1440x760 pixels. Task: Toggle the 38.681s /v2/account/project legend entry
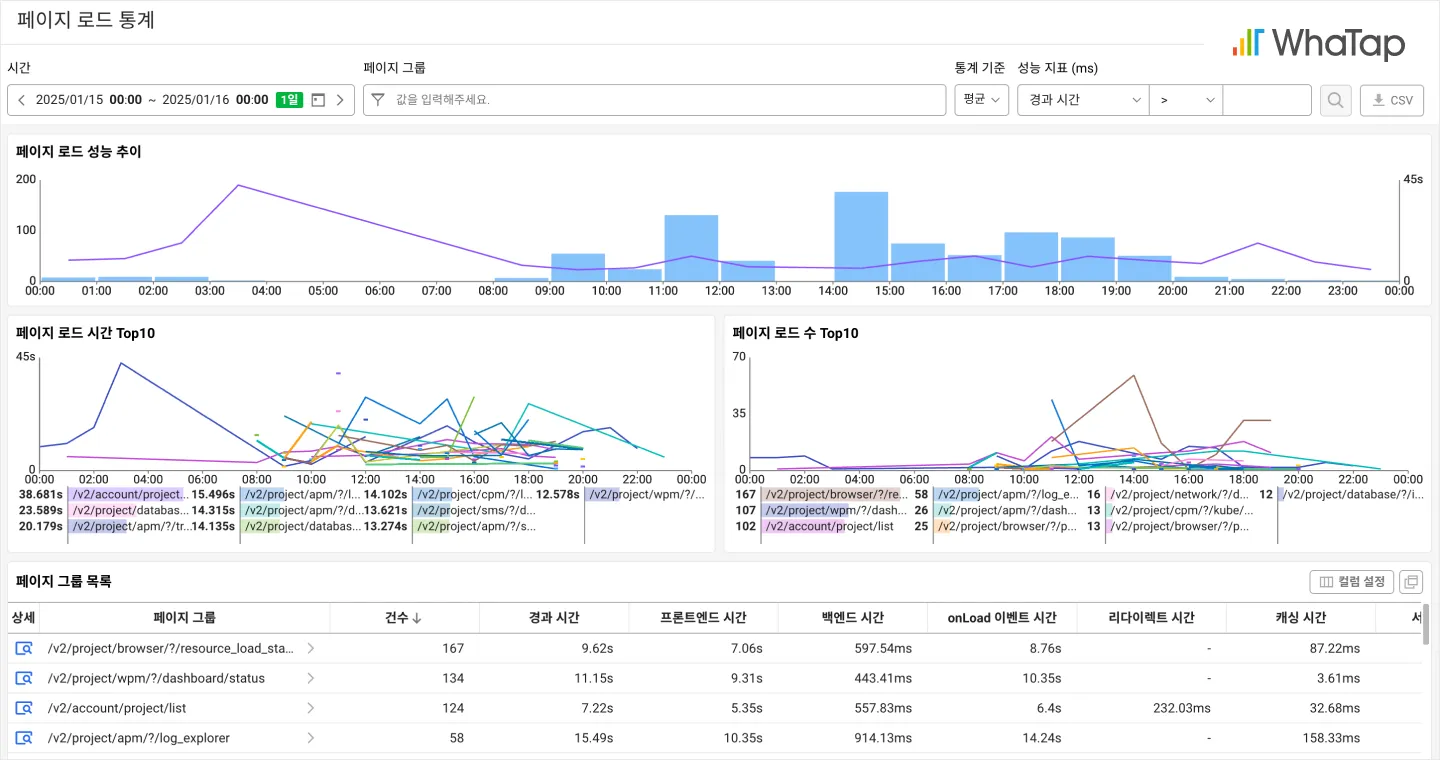click(x=104, y=494)
